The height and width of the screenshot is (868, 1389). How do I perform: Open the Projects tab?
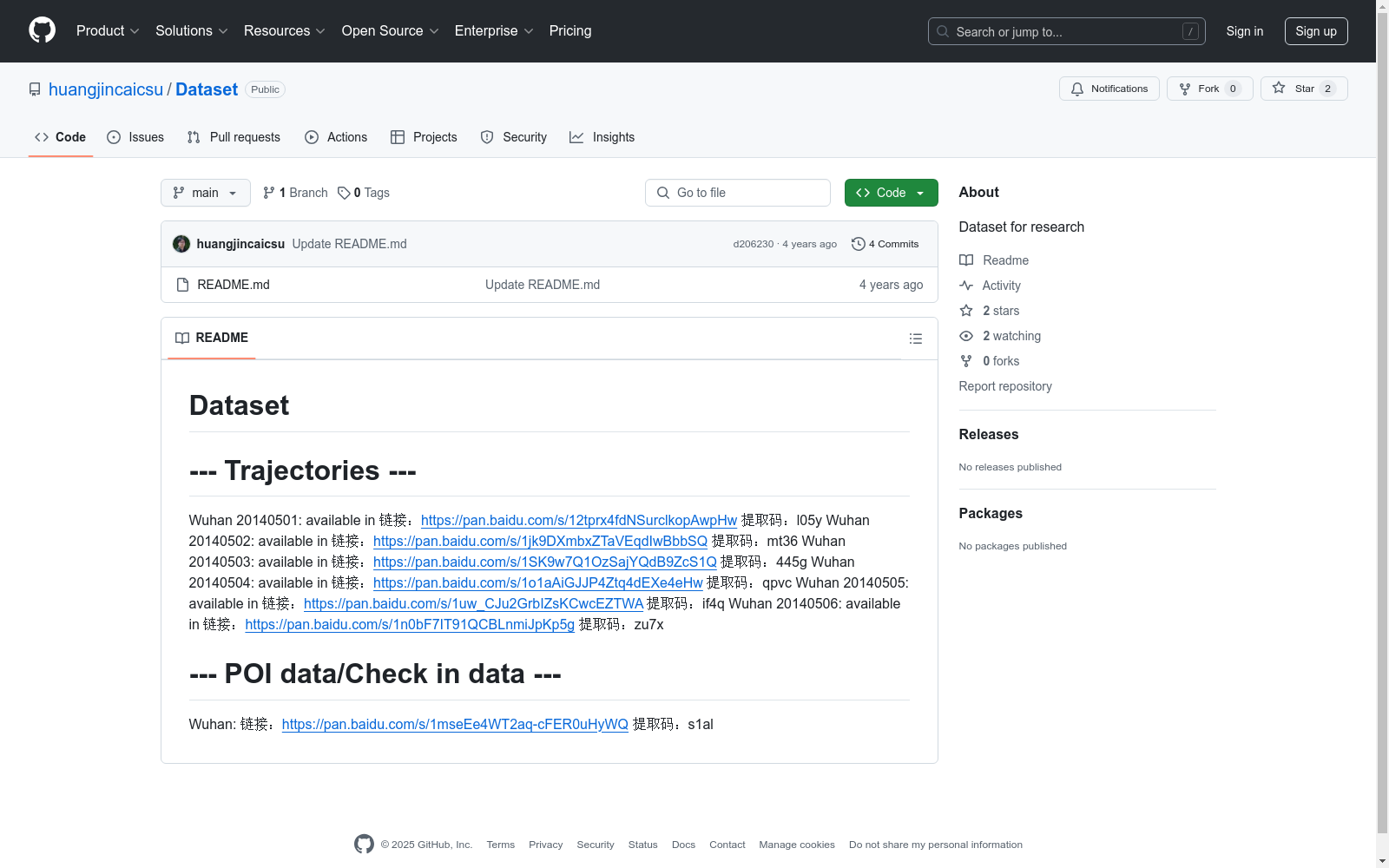424,137
